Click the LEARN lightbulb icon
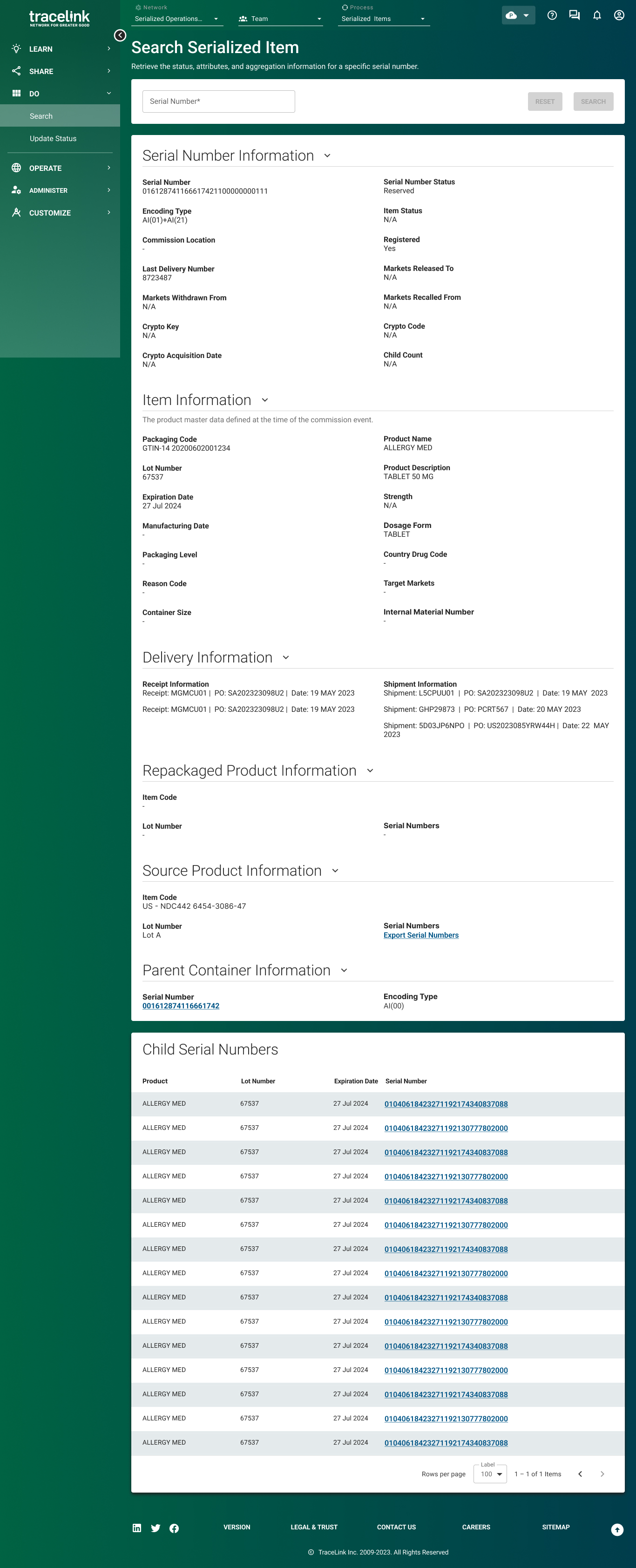The height and width of the screenshot is (1568, 636). click(x=16, y=49)
